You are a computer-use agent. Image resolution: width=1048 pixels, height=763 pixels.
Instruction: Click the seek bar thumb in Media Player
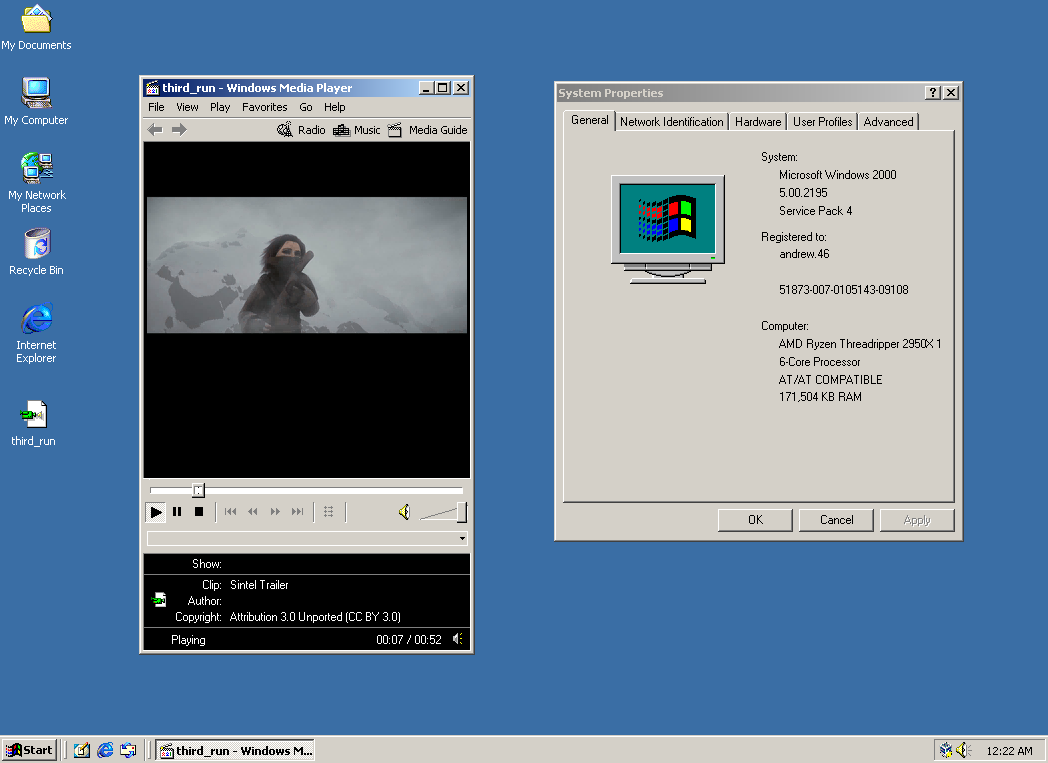point(198,490)
